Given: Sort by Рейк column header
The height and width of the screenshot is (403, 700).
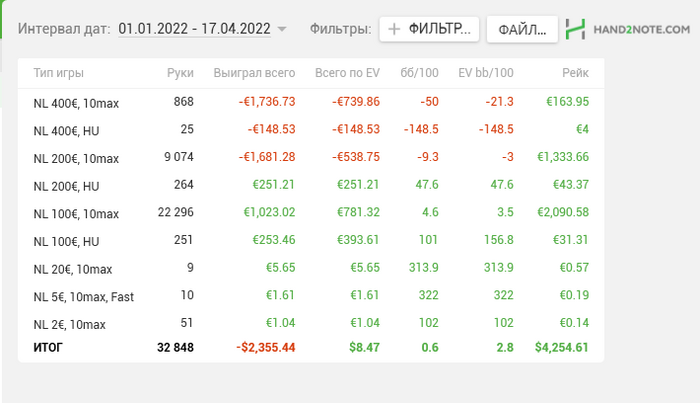Looking at the screenshot, I should click(x=574, y=73).
